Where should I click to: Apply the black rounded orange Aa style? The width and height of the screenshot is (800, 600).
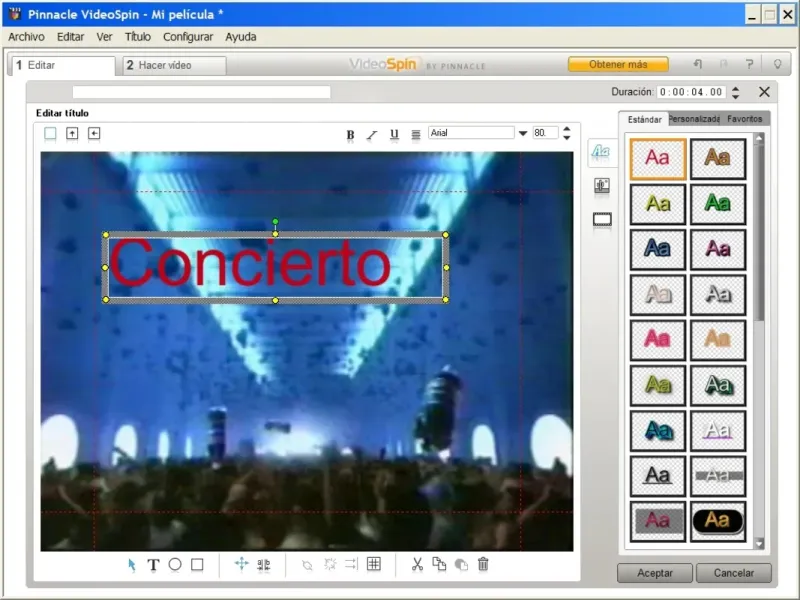718,521
